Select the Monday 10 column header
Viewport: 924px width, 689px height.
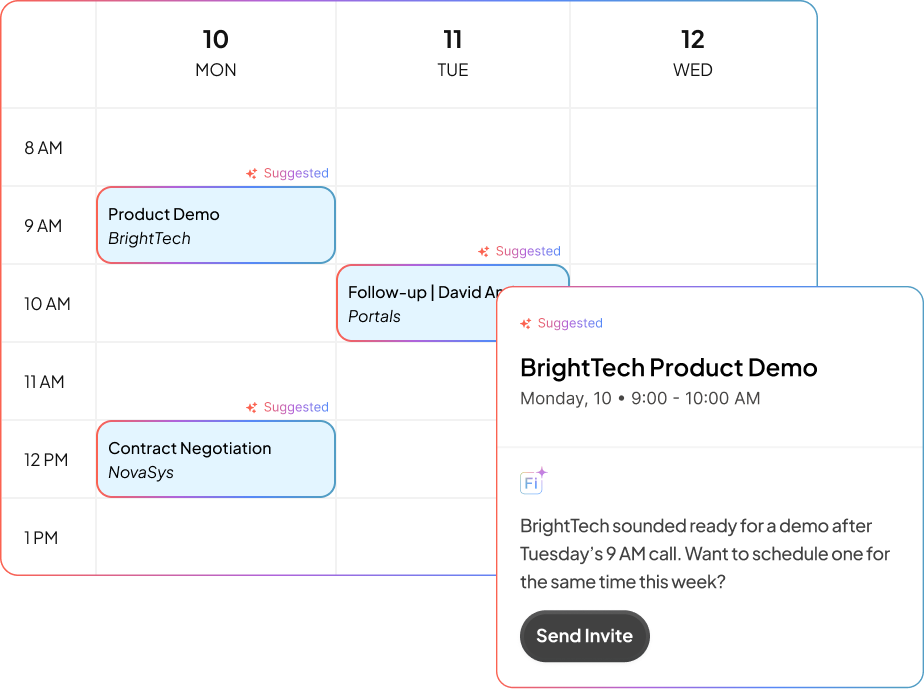click(x=215, y=53)
